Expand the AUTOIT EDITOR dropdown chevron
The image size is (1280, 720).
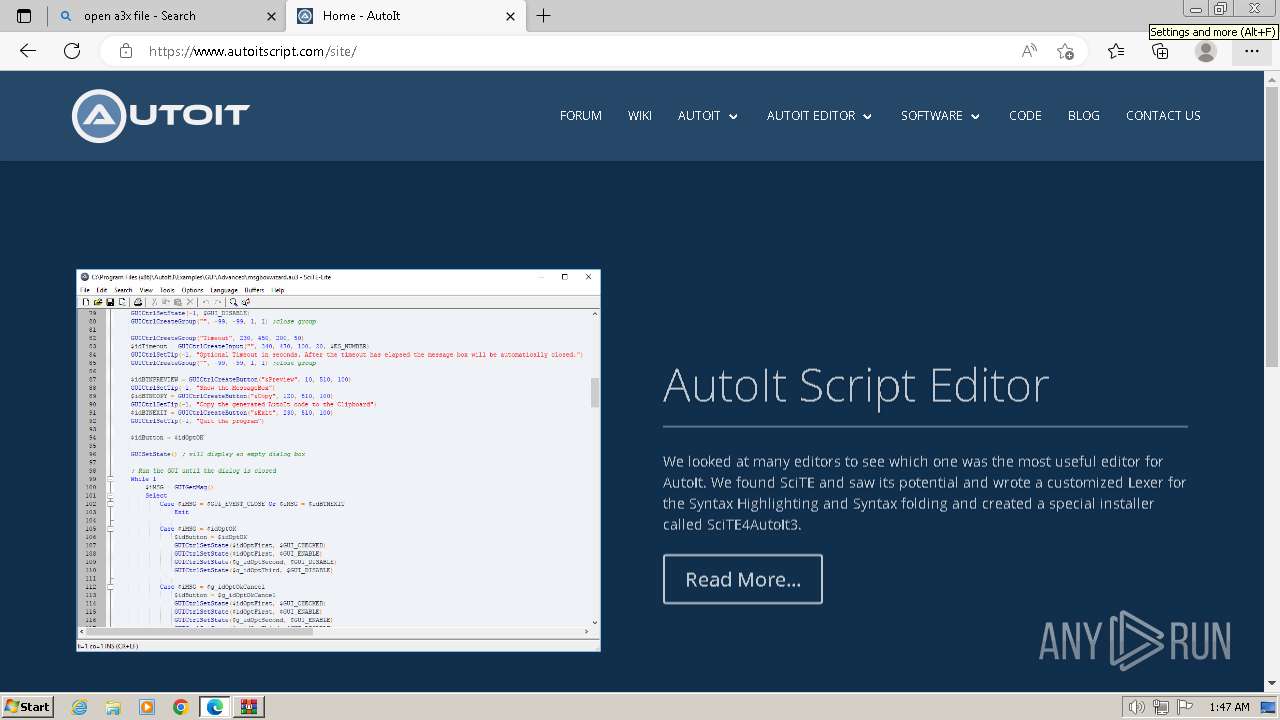tap(867, 117)
